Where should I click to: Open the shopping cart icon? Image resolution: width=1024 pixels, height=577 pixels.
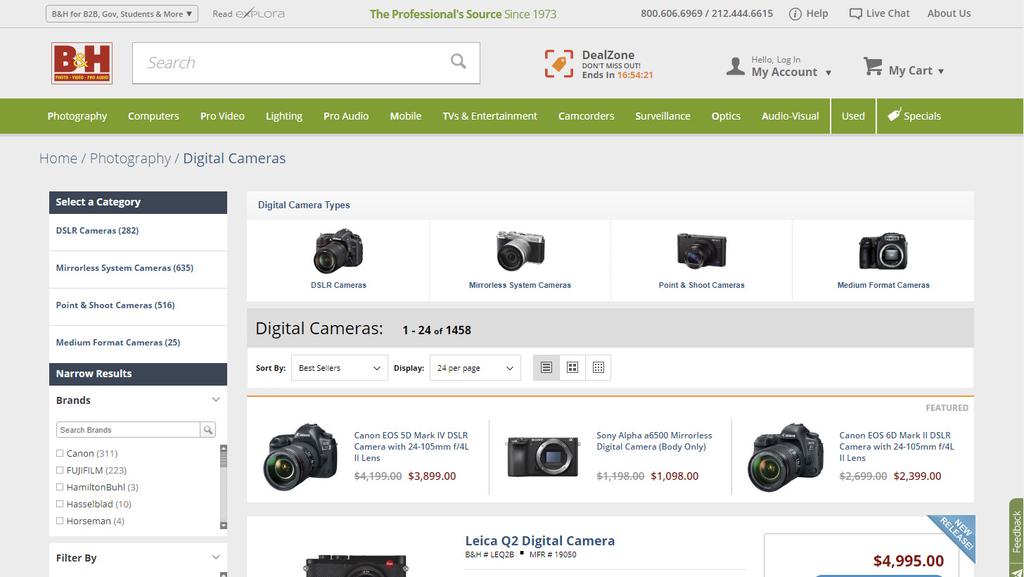click(872, 65)
